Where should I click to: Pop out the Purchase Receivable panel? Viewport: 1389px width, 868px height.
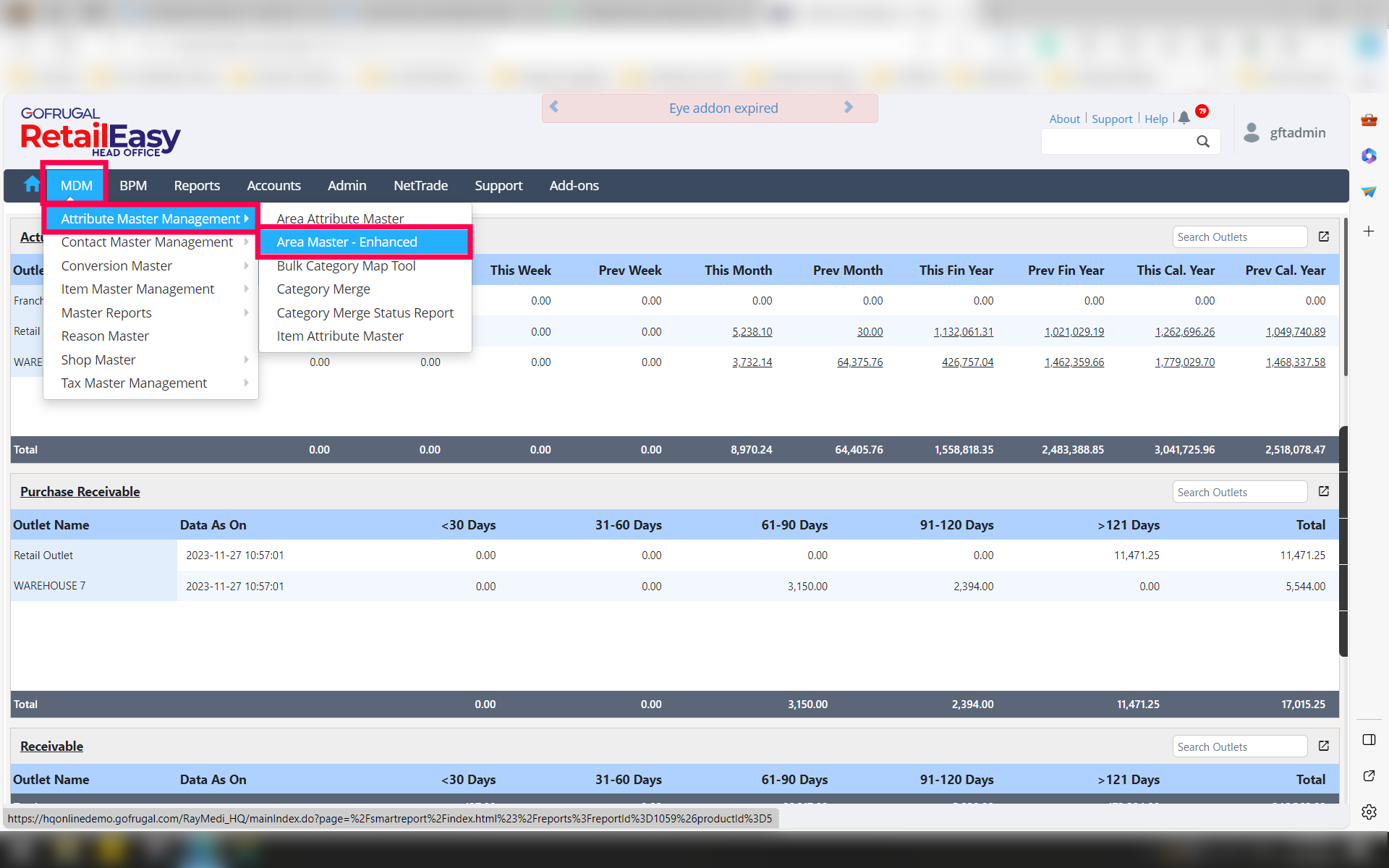click(x=1324, y=491)
